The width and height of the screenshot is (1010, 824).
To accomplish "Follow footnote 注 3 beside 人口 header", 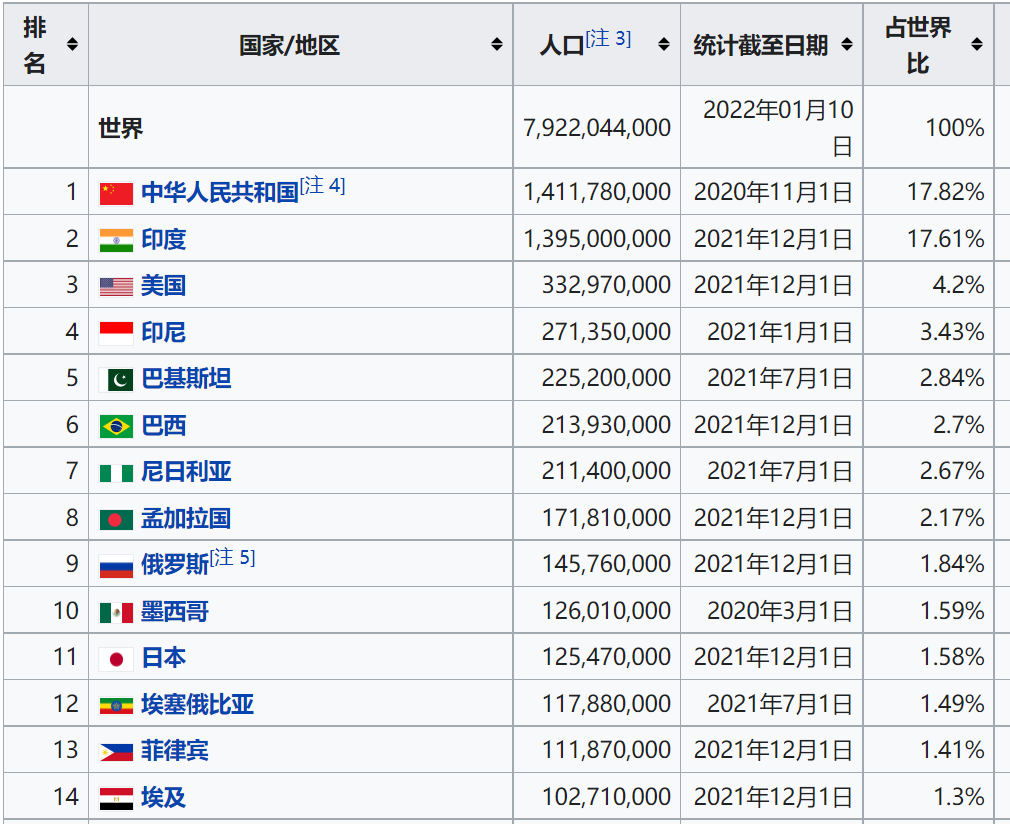I will pyautogui.click(x=608, y=39).
